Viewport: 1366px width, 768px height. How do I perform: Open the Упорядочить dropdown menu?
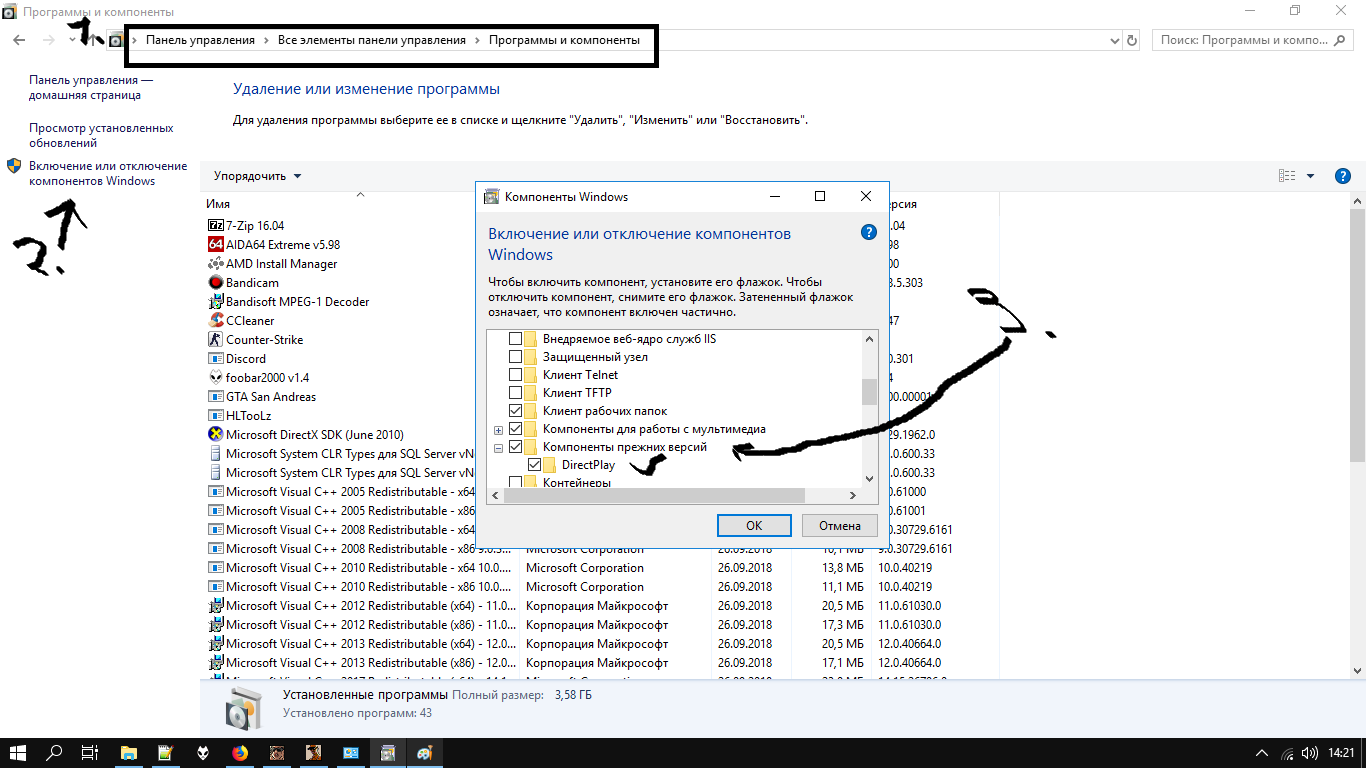pyautogui.click(x=257, y=176)
